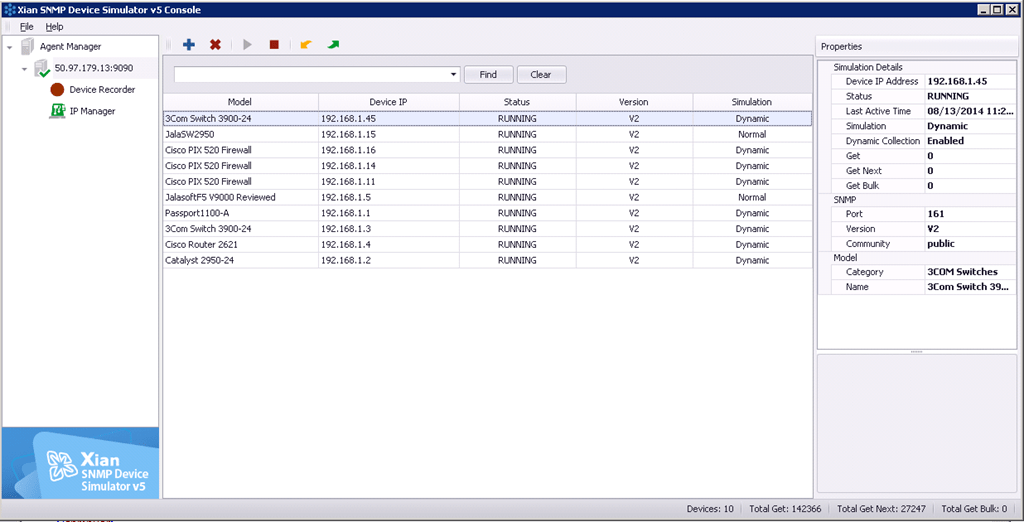The width and height of the screenshot is (1024, 522).
Task: Click Total Get Bulk: 0 status entry
Action: click(974, 509)
